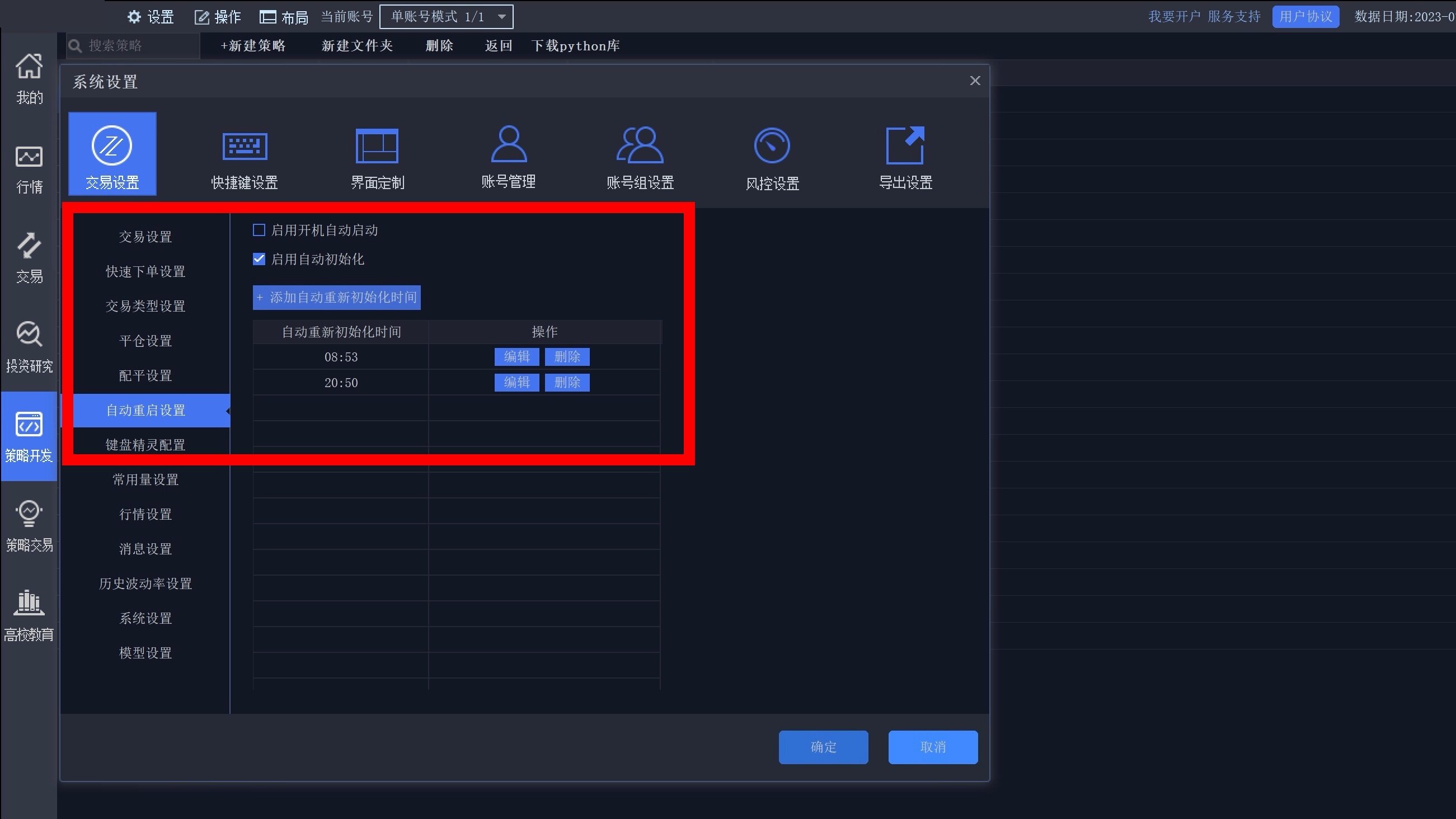Click 添加自动重新初始化时间 button
This screenshot has height=819, width=1456.
[336, 297]
